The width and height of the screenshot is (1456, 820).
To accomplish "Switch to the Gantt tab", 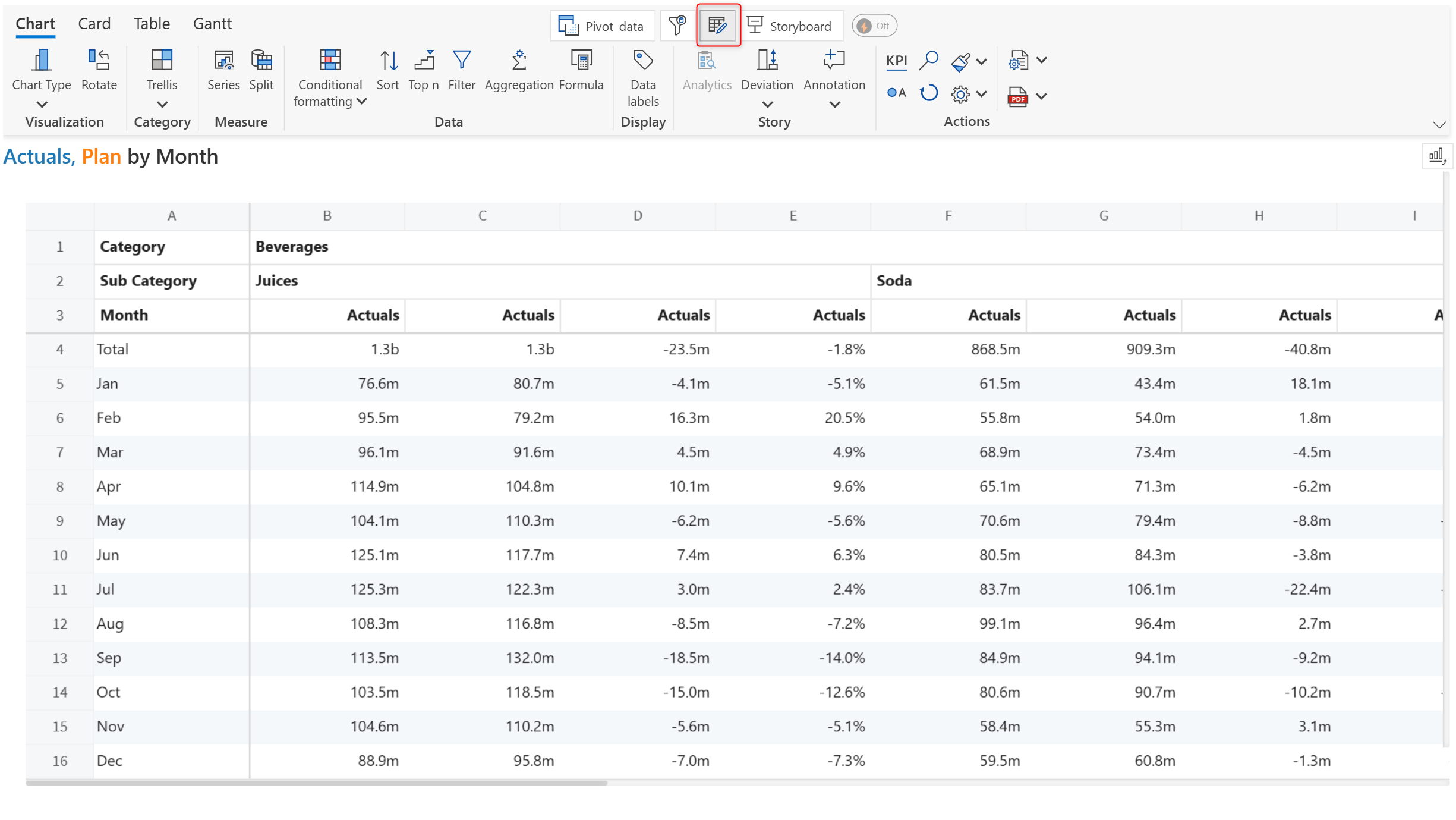I will [212, 24].
